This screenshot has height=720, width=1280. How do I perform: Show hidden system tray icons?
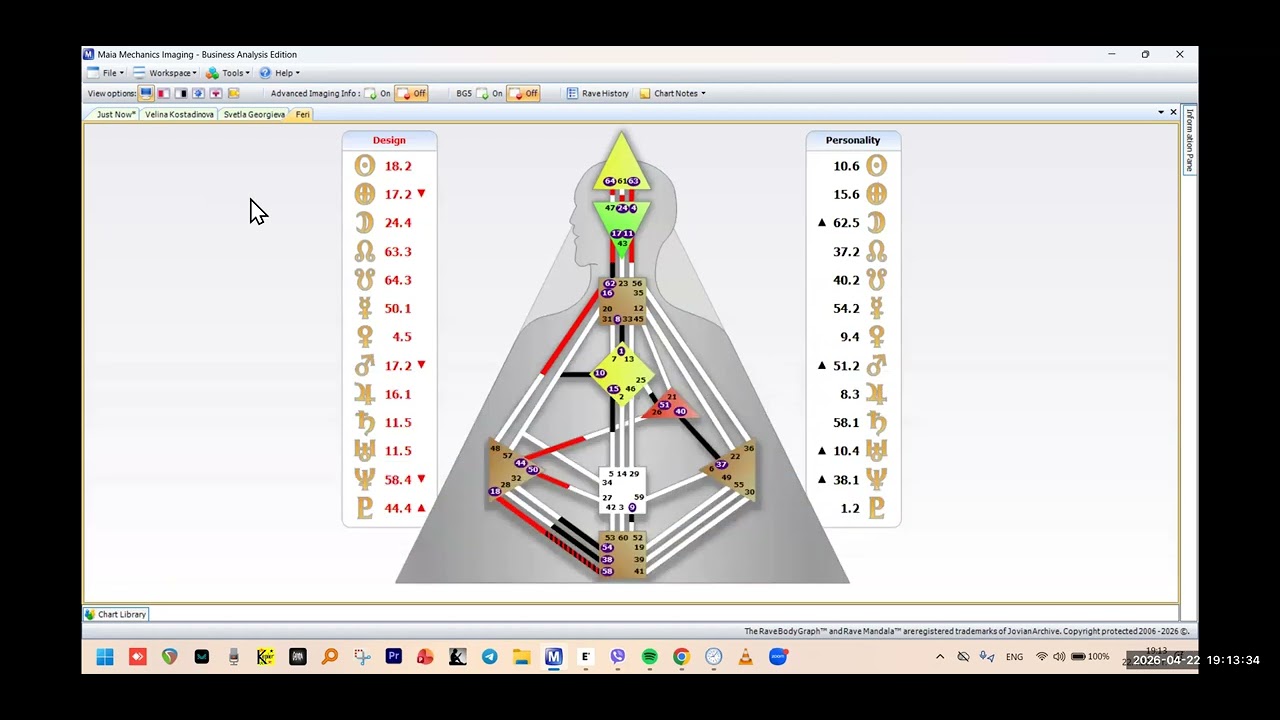[x=939, y=657]
